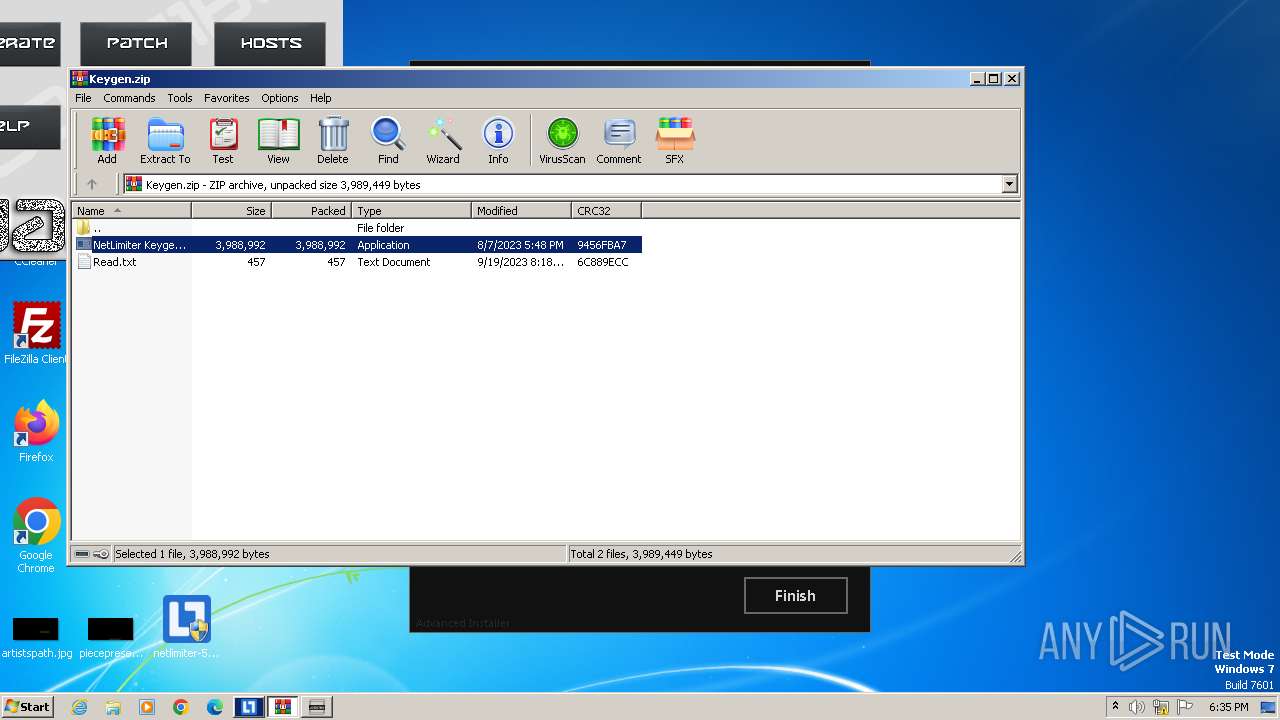Click the HOSTS button in background app
This screenshot has height=720, width=1280.
270,43
